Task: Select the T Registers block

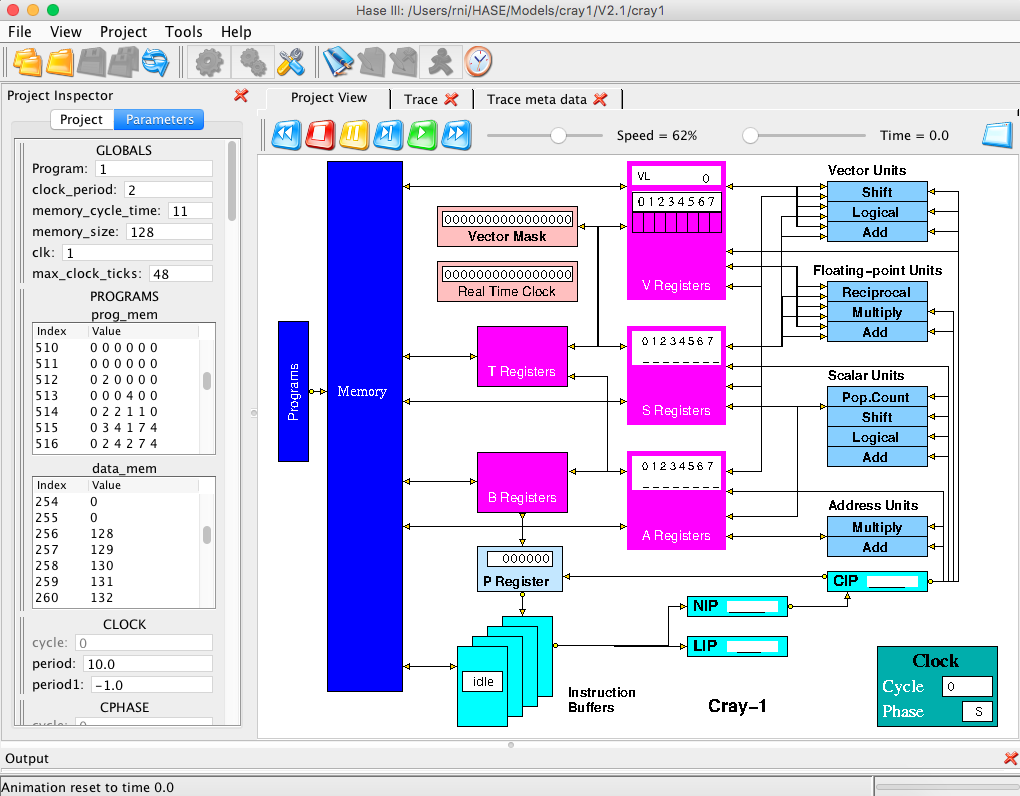Action: click(522, 356)
